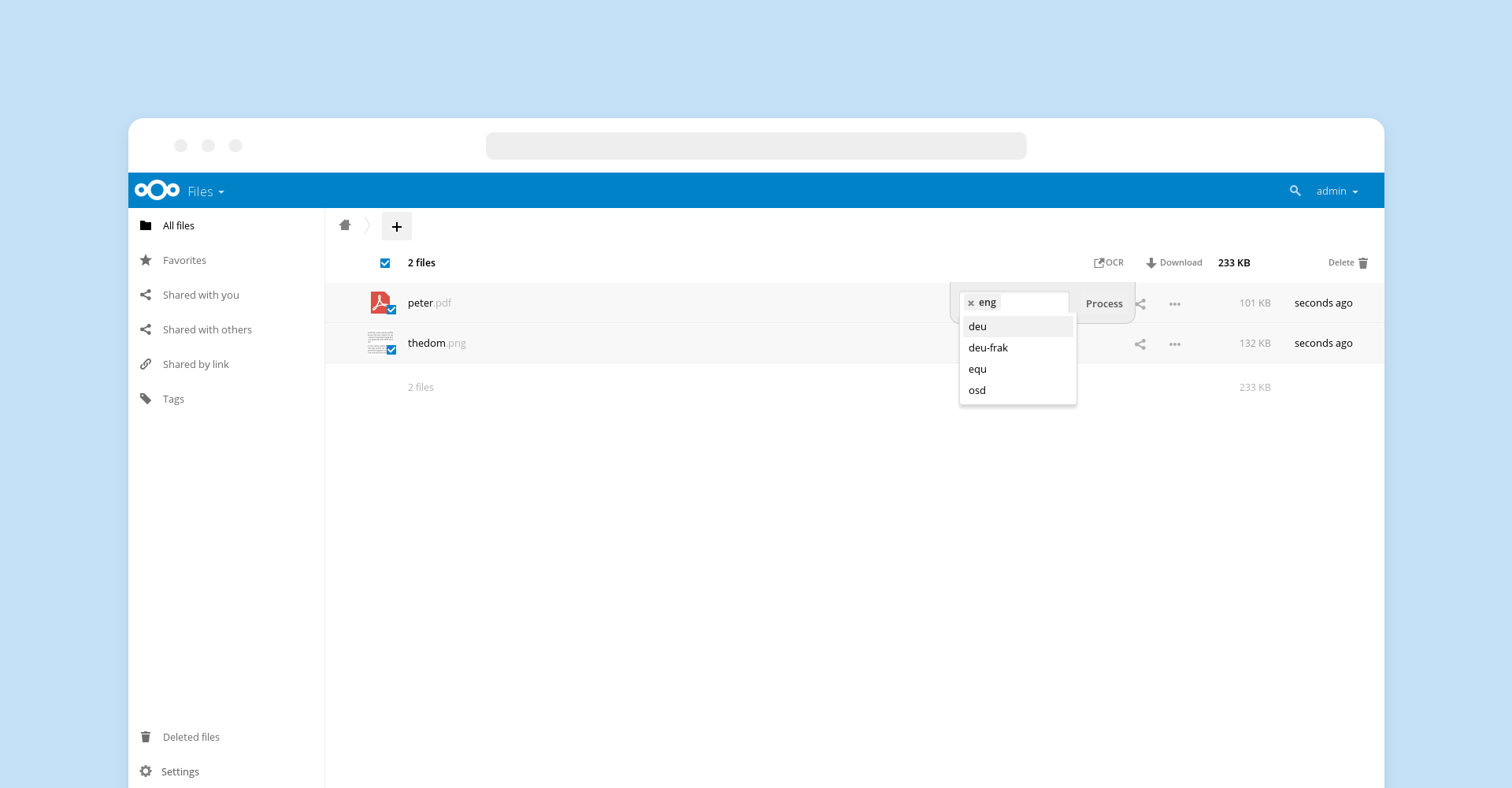Click the Nextcloud logo icon

(157, 191)
